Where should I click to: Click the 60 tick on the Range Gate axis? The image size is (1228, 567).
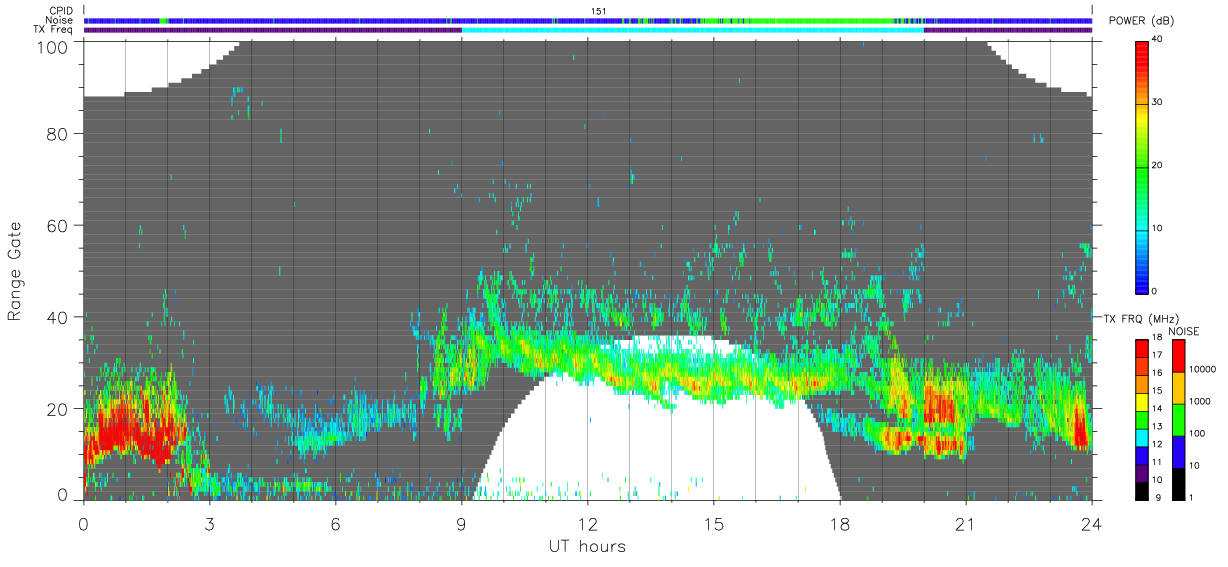point(59,225)
